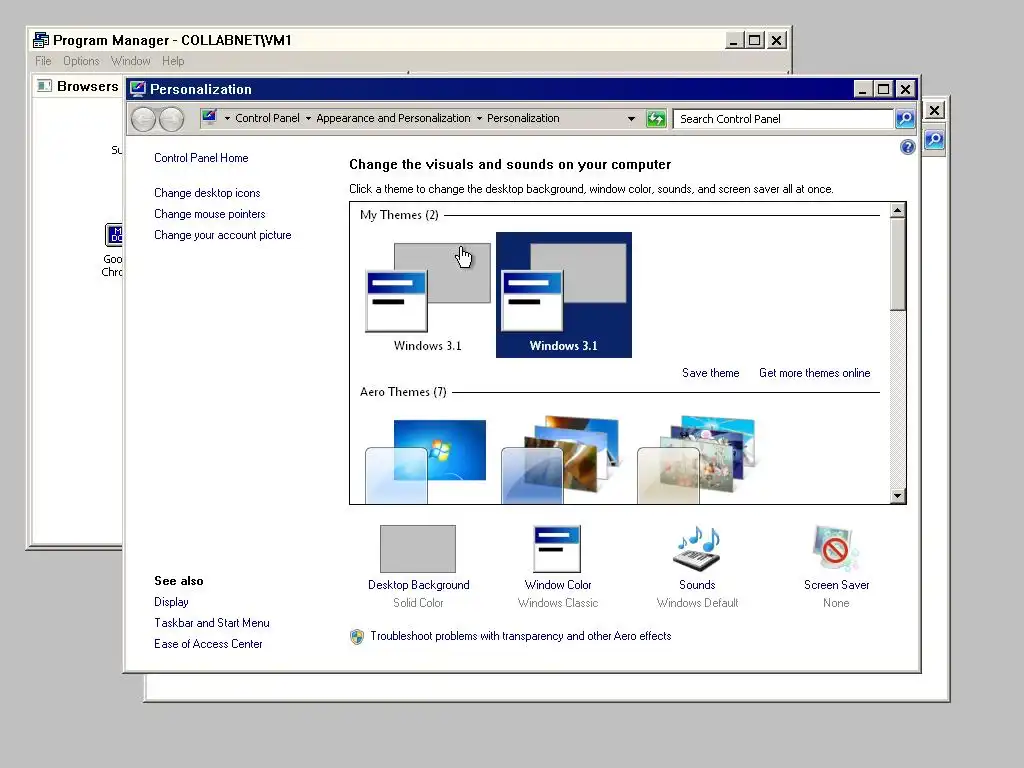Image resolution: width=1024 pixels, height=768 pixels.
Task: Click in the Search Control Panel field
Action: (784, 119)
